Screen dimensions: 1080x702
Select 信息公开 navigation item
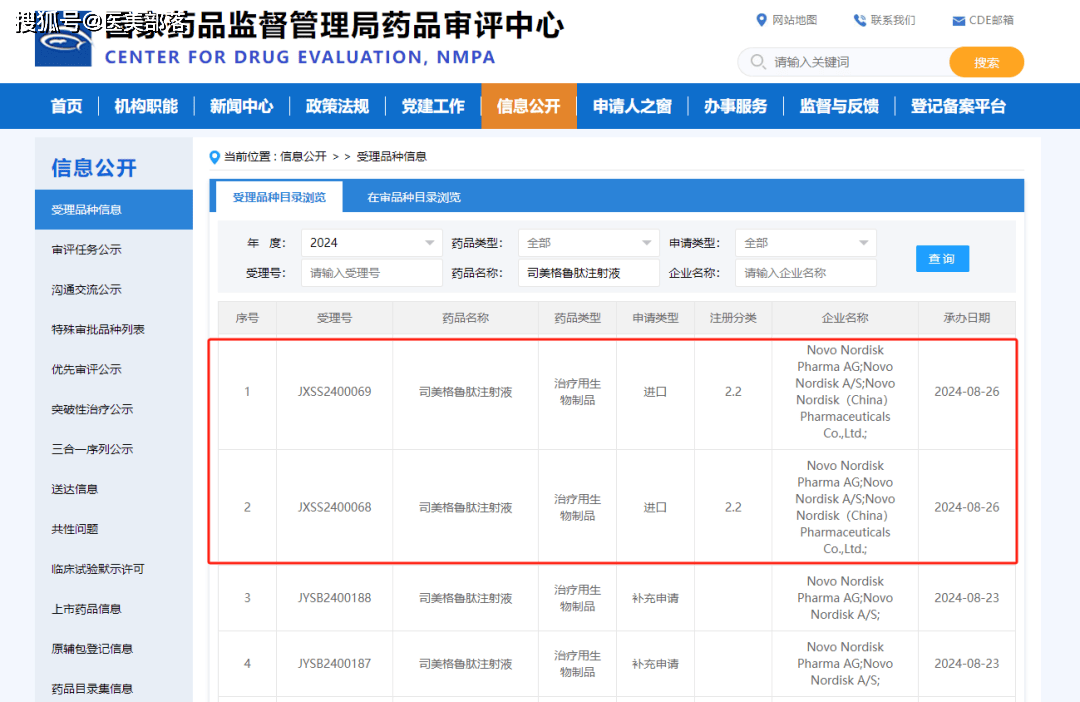529,106
